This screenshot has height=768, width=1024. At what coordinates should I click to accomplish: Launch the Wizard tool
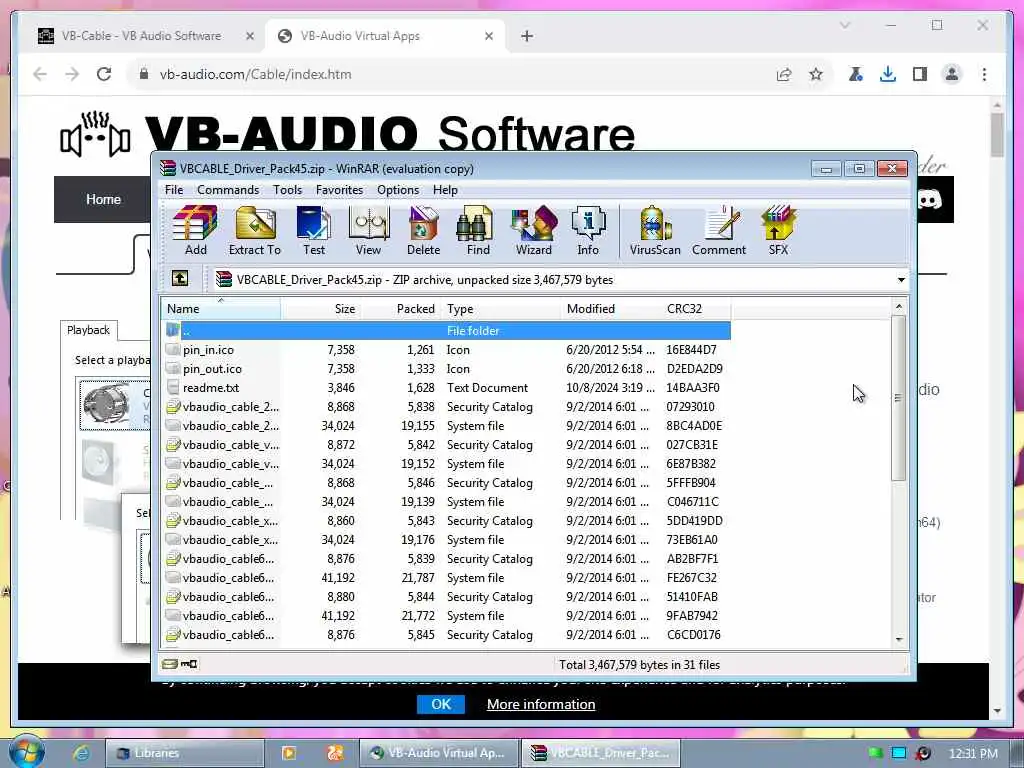click(534, 230)
